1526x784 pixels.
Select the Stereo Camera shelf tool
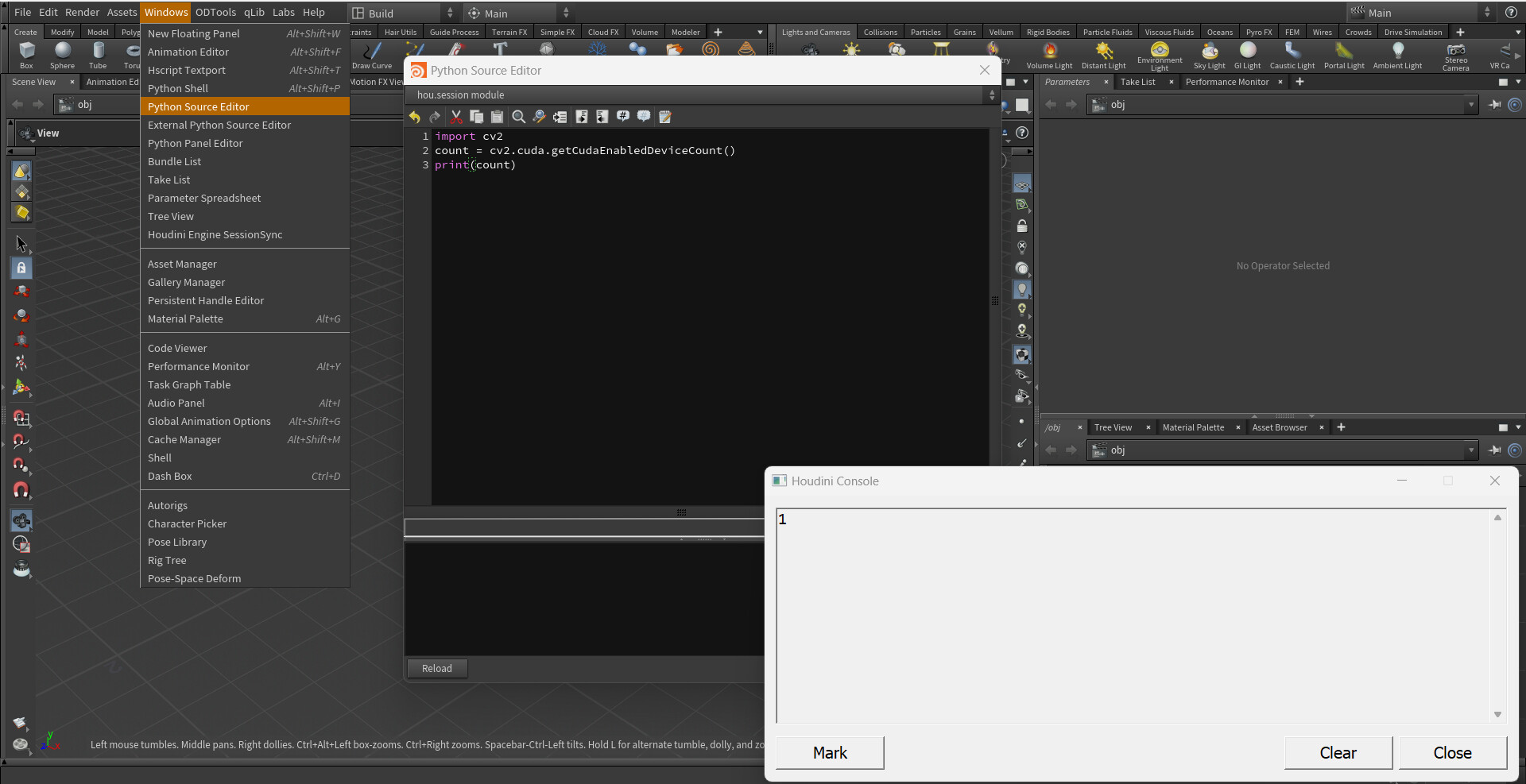click(x=1456, y=56)
